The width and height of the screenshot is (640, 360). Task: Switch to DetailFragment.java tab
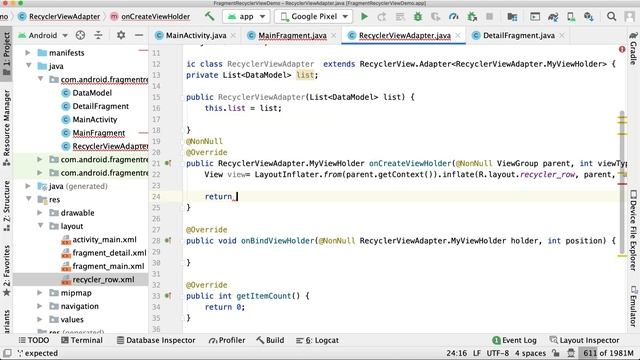click(x=518, y=36)
